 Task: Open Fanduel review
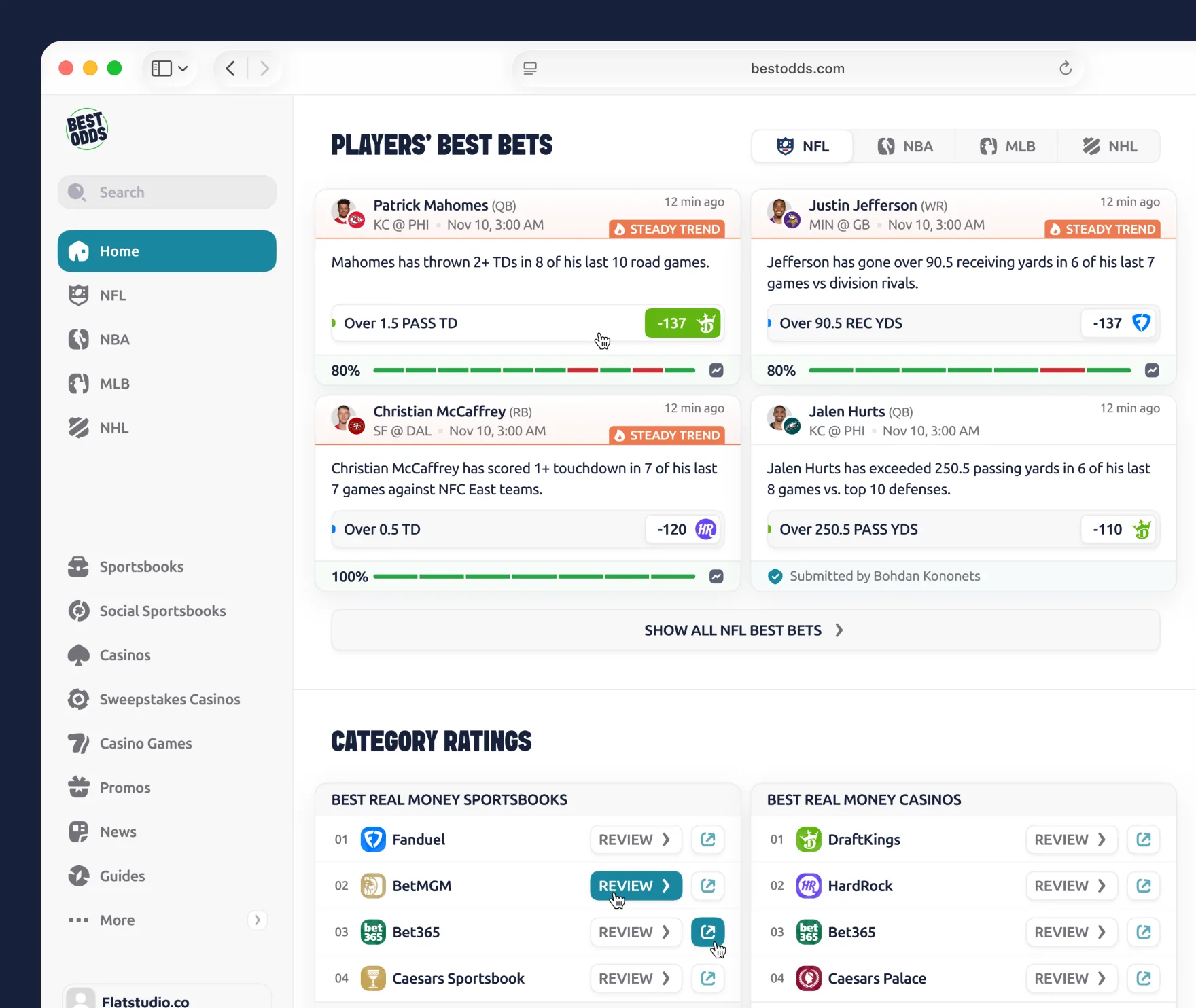coord(636,840)
